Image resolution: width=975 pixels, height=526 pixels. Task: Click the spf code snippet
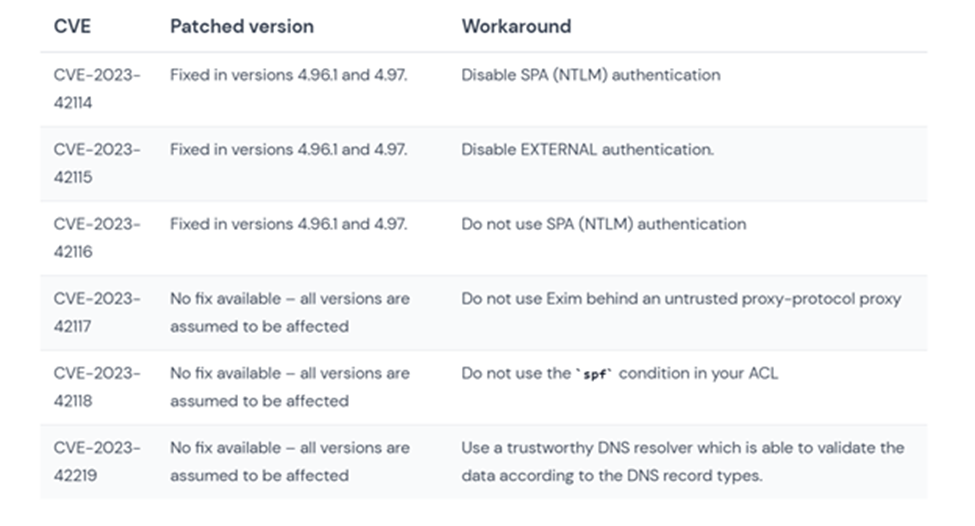(594, 374)
